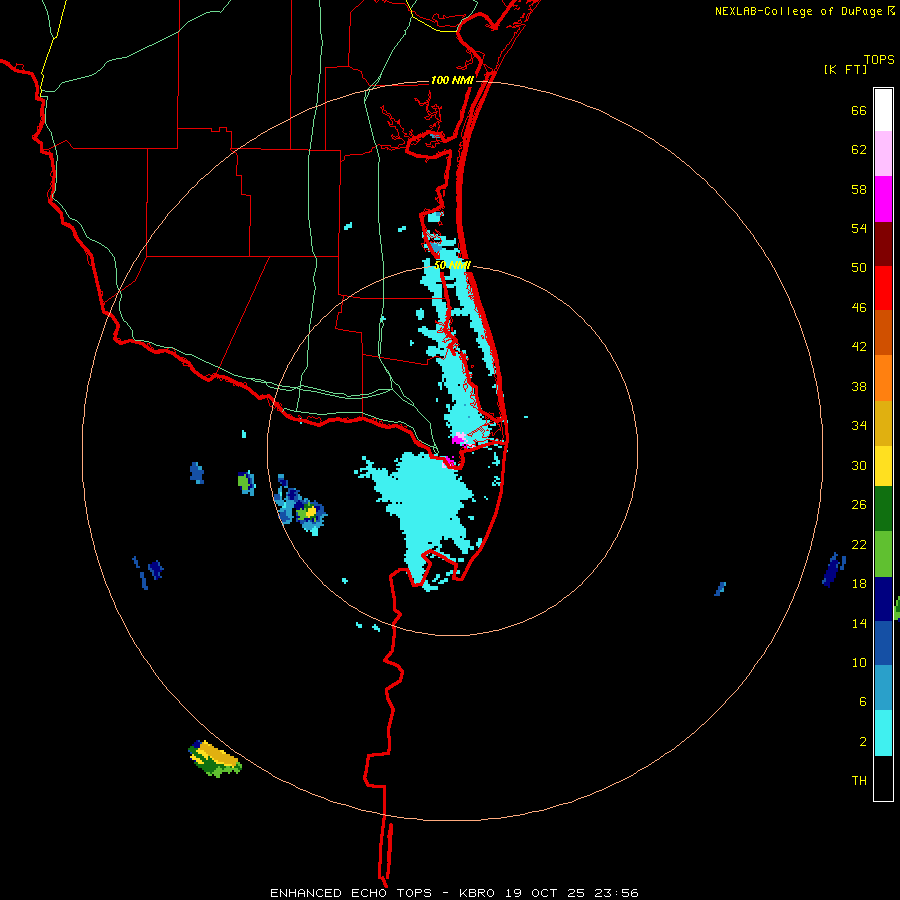Screen dimensions: 900x900
Task: Click the gold 34-38 kft legend swatch
Action: [883, 423]
